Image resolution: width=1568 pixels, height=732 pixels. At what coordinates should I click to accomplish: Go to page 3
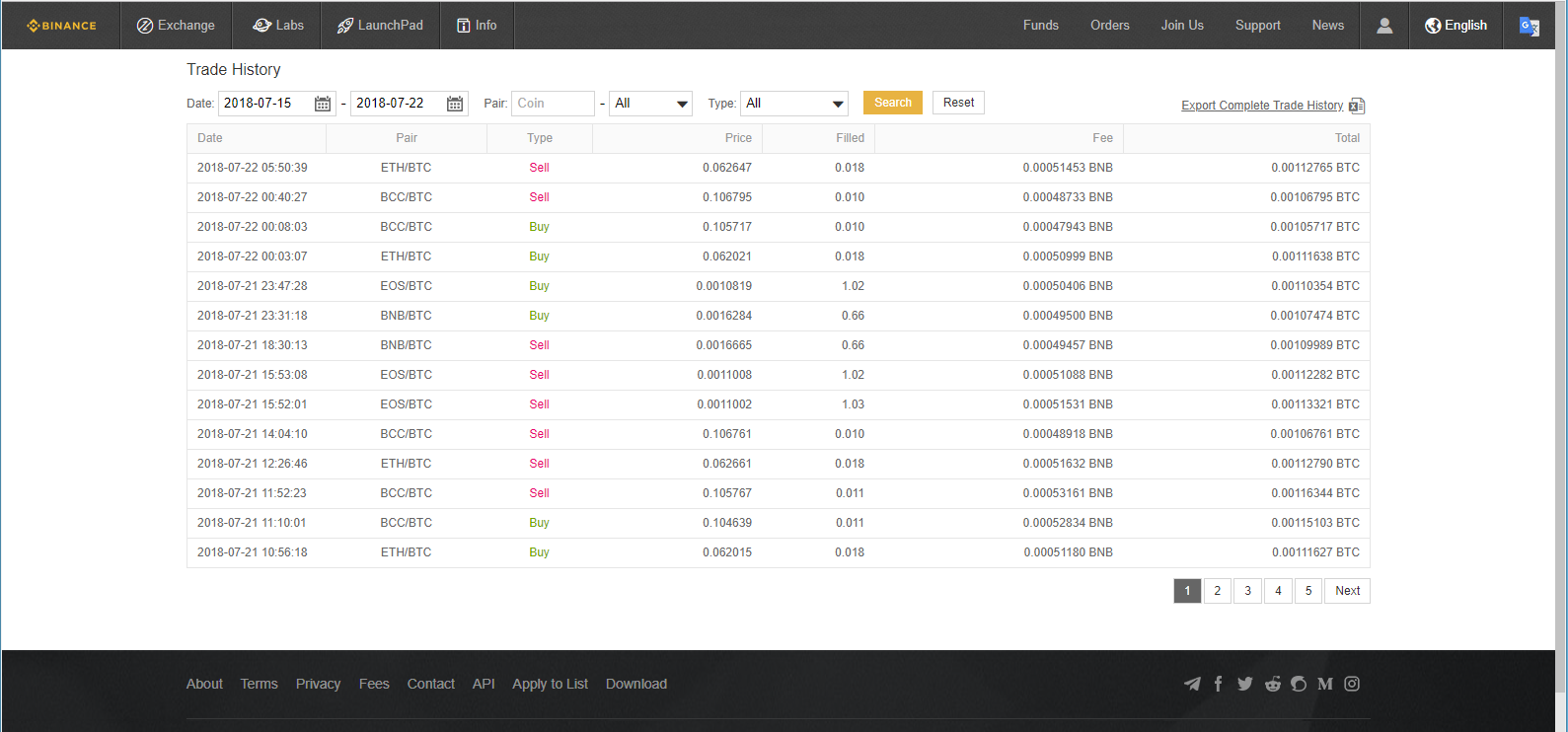pyautogui.click(x=1248, y=591)
